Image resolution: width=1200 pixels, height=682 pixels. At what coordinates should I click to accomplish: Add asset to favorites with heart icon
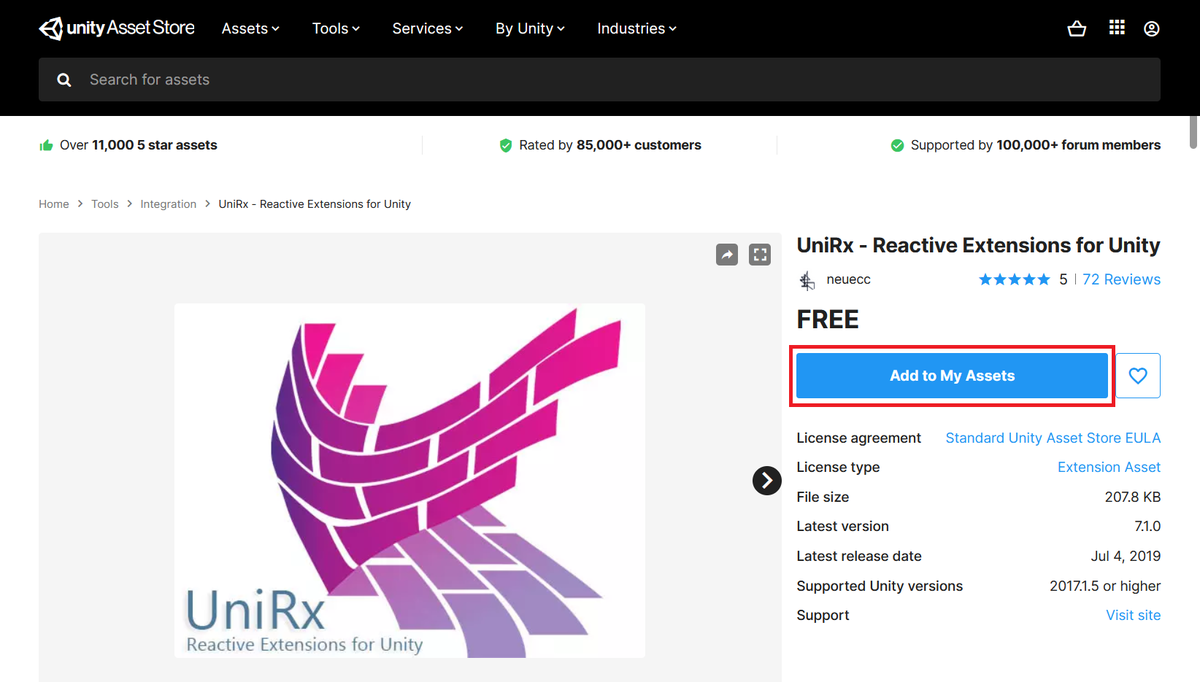pyautogui.click(x=1138, y=376)
